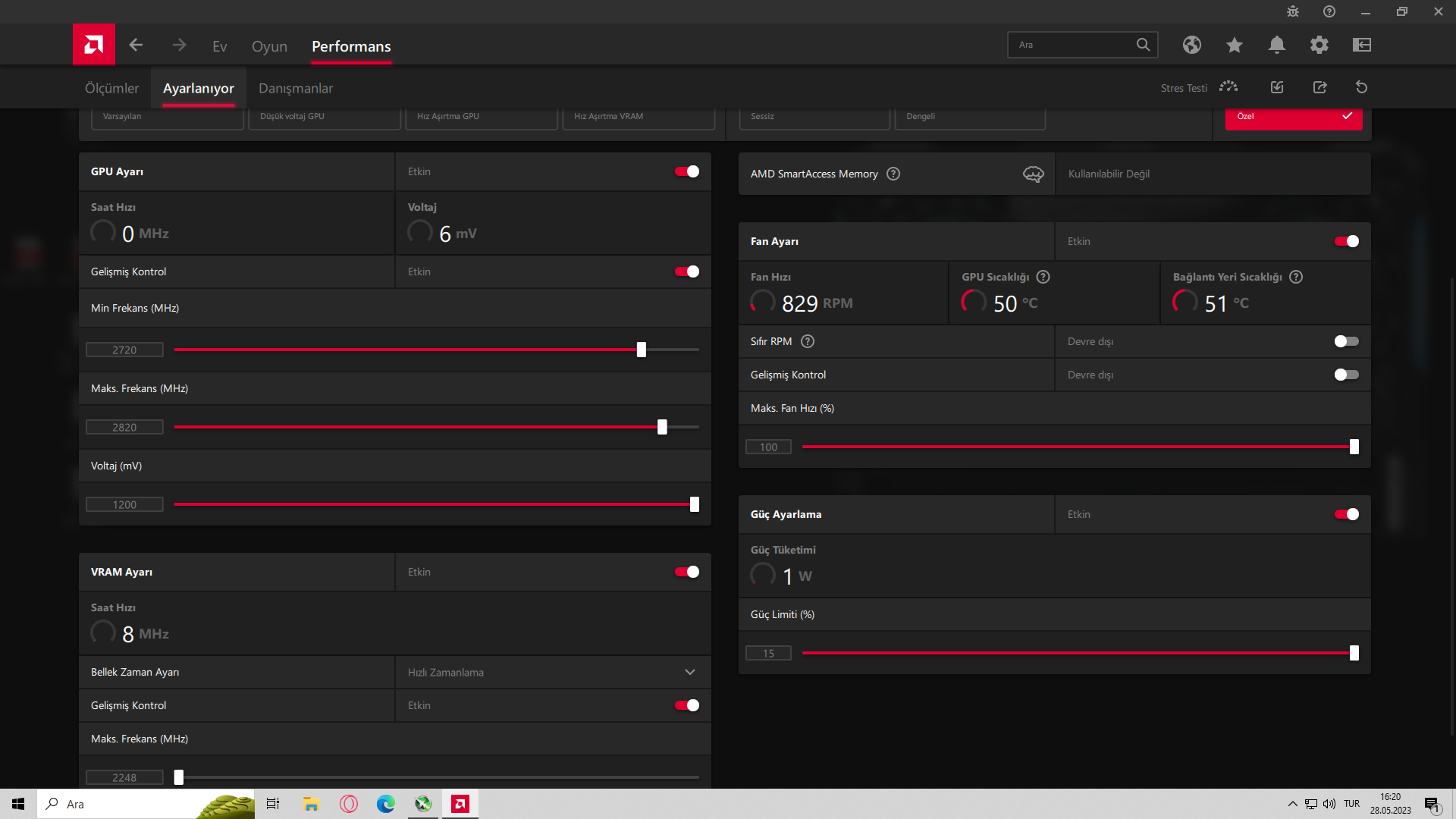The image size is (1456, 819).
Task: Open Opera browser from taskbar
Action: [x=349, y=804]
